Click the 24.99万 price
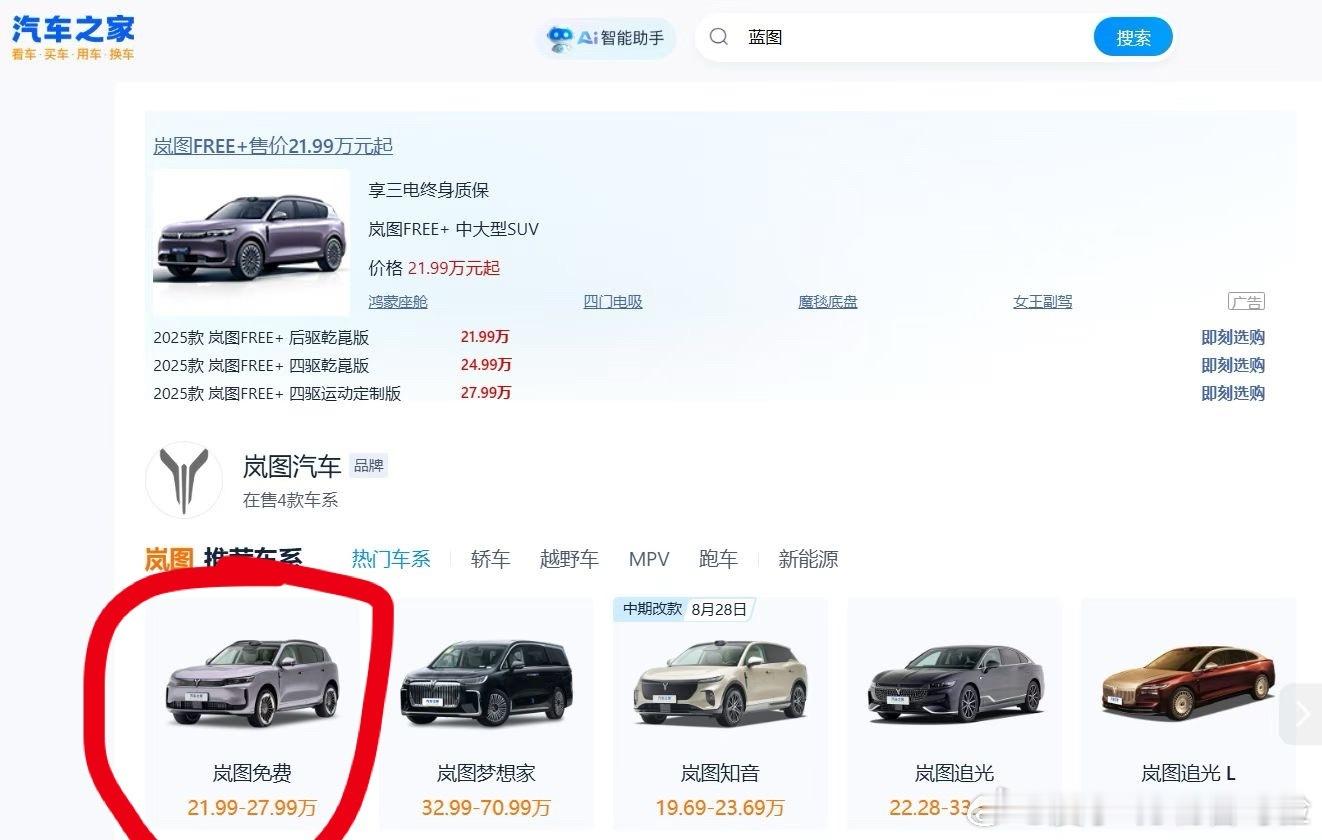1322x840 pixels. click(486, 365)
